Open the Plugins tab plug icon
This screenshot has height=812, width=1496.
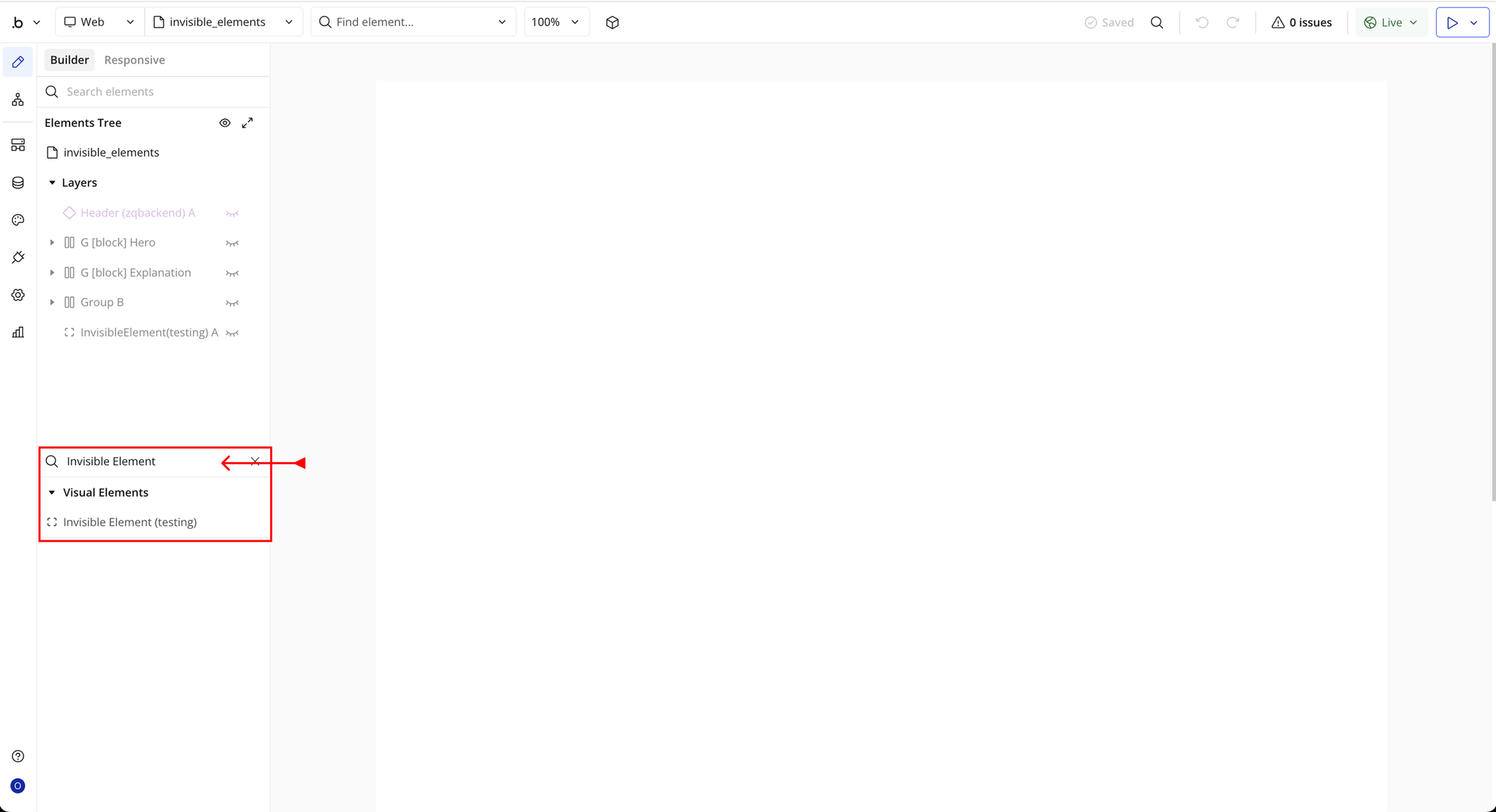point(18,258)
